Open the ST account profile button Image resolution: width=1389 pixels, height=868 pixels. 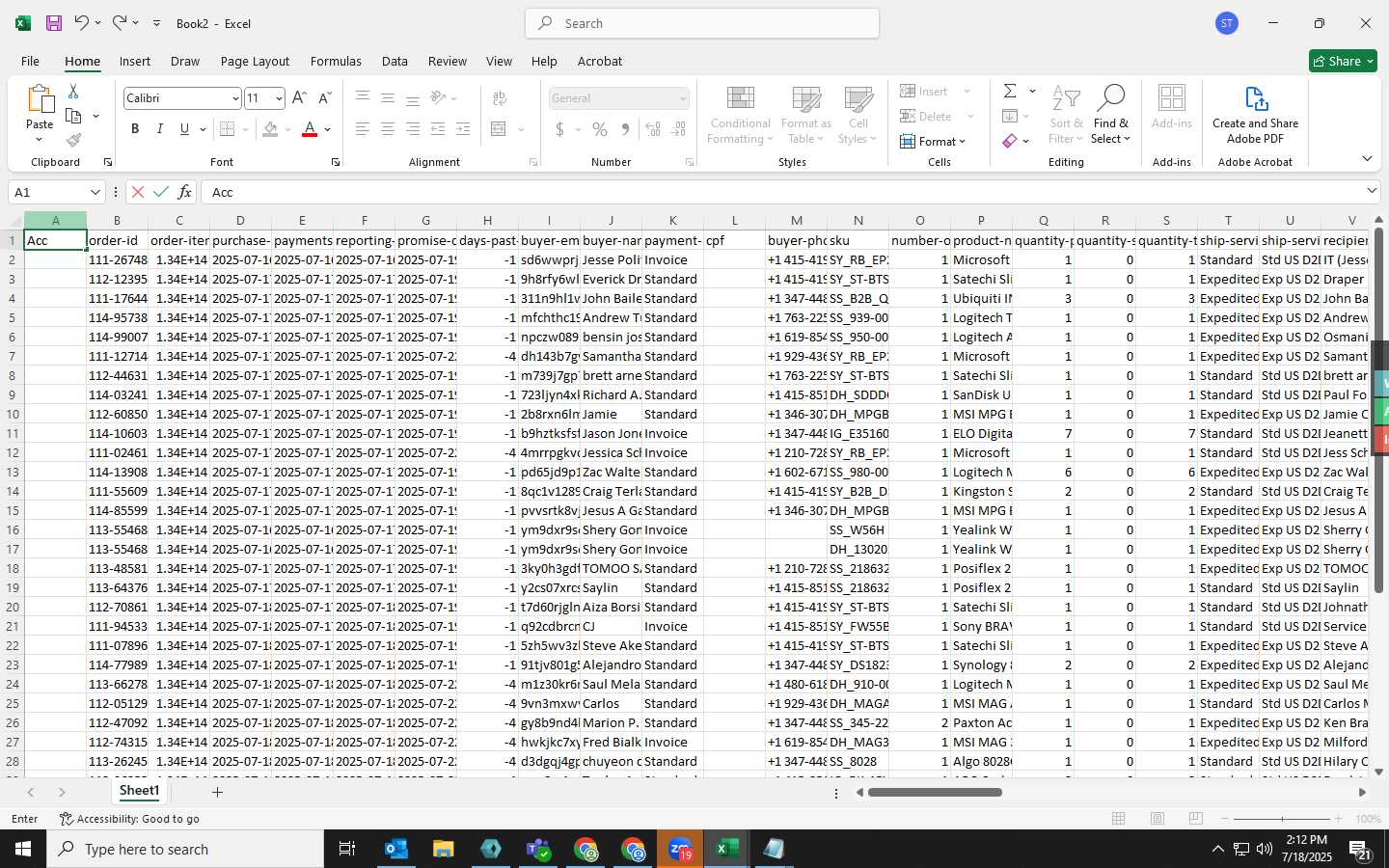coord(1227,23)
